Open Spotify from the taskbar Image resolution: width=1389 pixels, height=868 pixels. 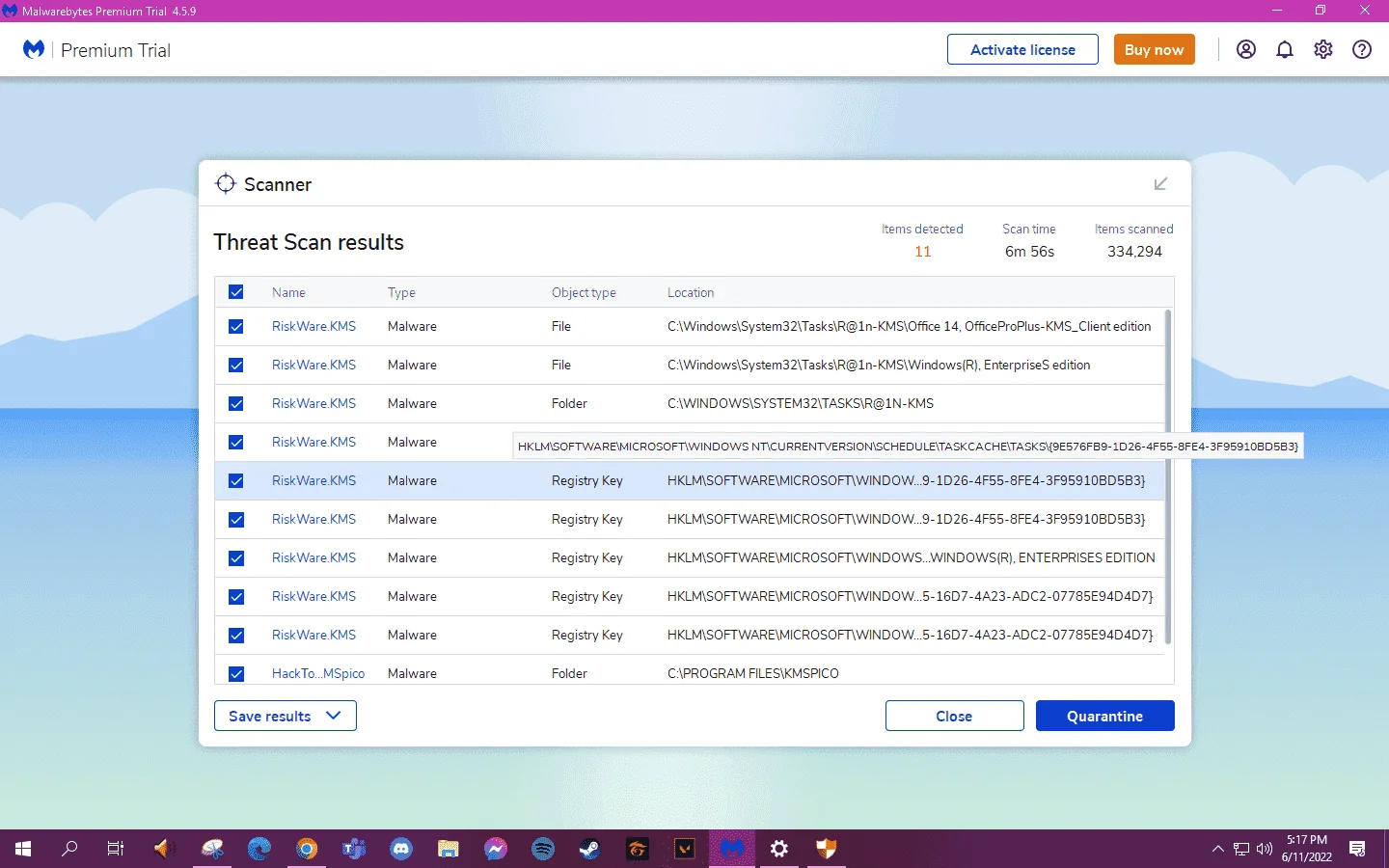(543, 849)
